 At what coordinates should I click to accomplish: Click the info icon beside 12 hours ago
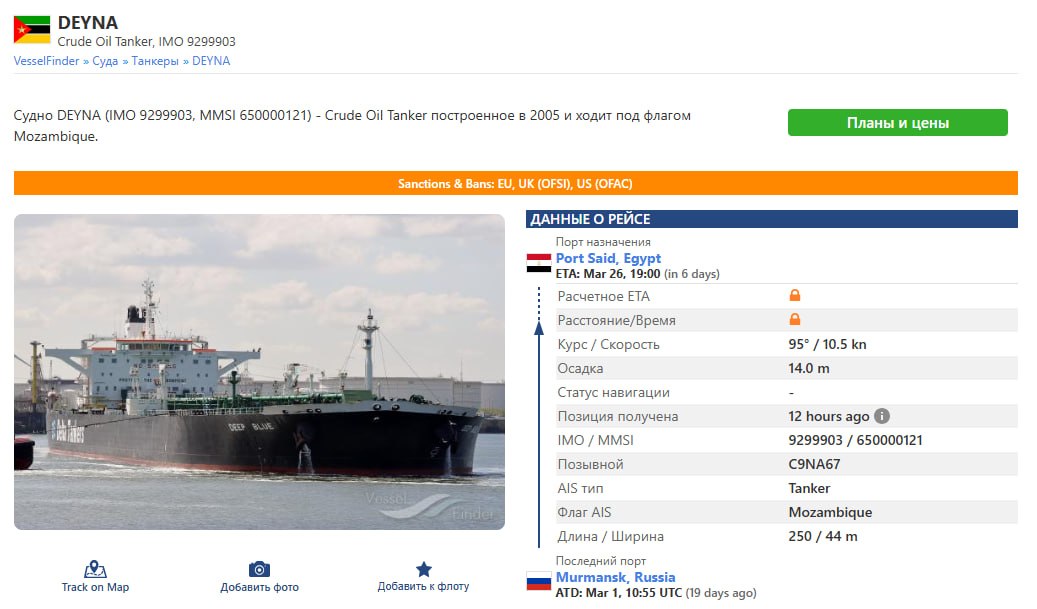pyautogui.click(x=882, y=416)
